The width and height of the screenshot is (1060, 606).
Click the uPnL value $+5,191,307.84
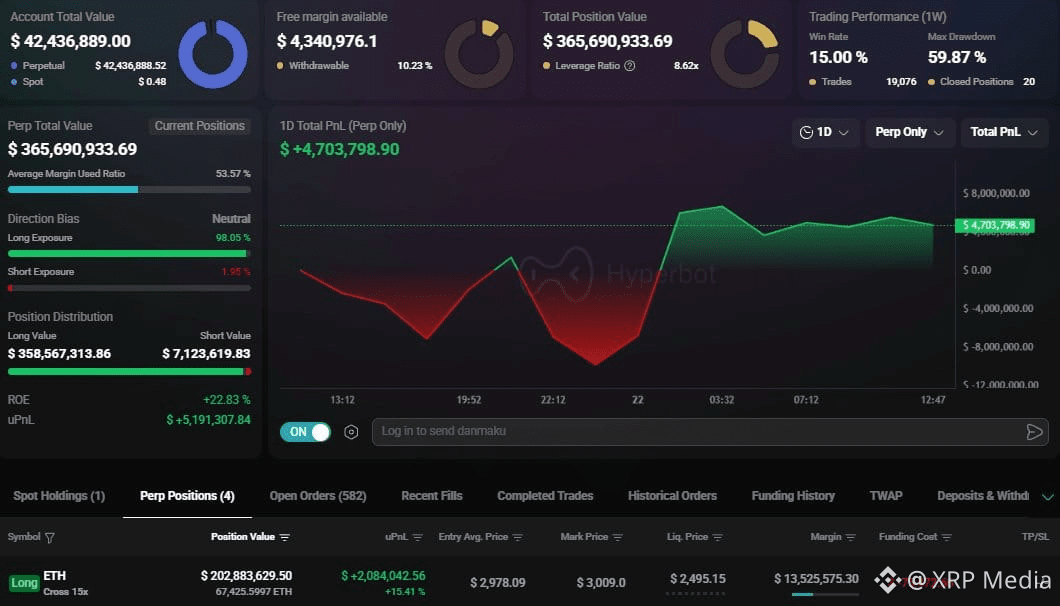(208, 420)
